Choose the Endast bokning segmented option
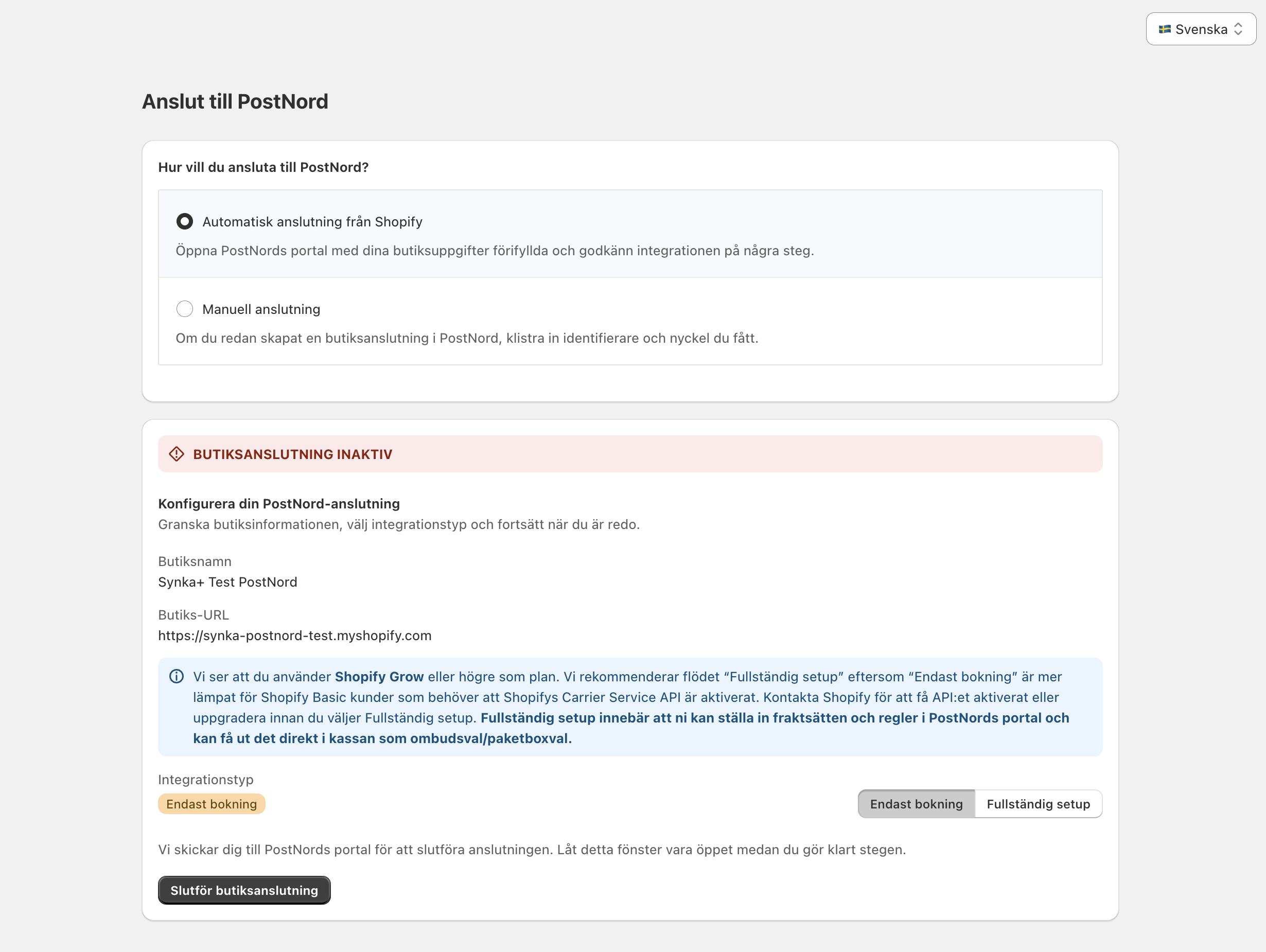1266x952 pixels. tap(916, 804)
